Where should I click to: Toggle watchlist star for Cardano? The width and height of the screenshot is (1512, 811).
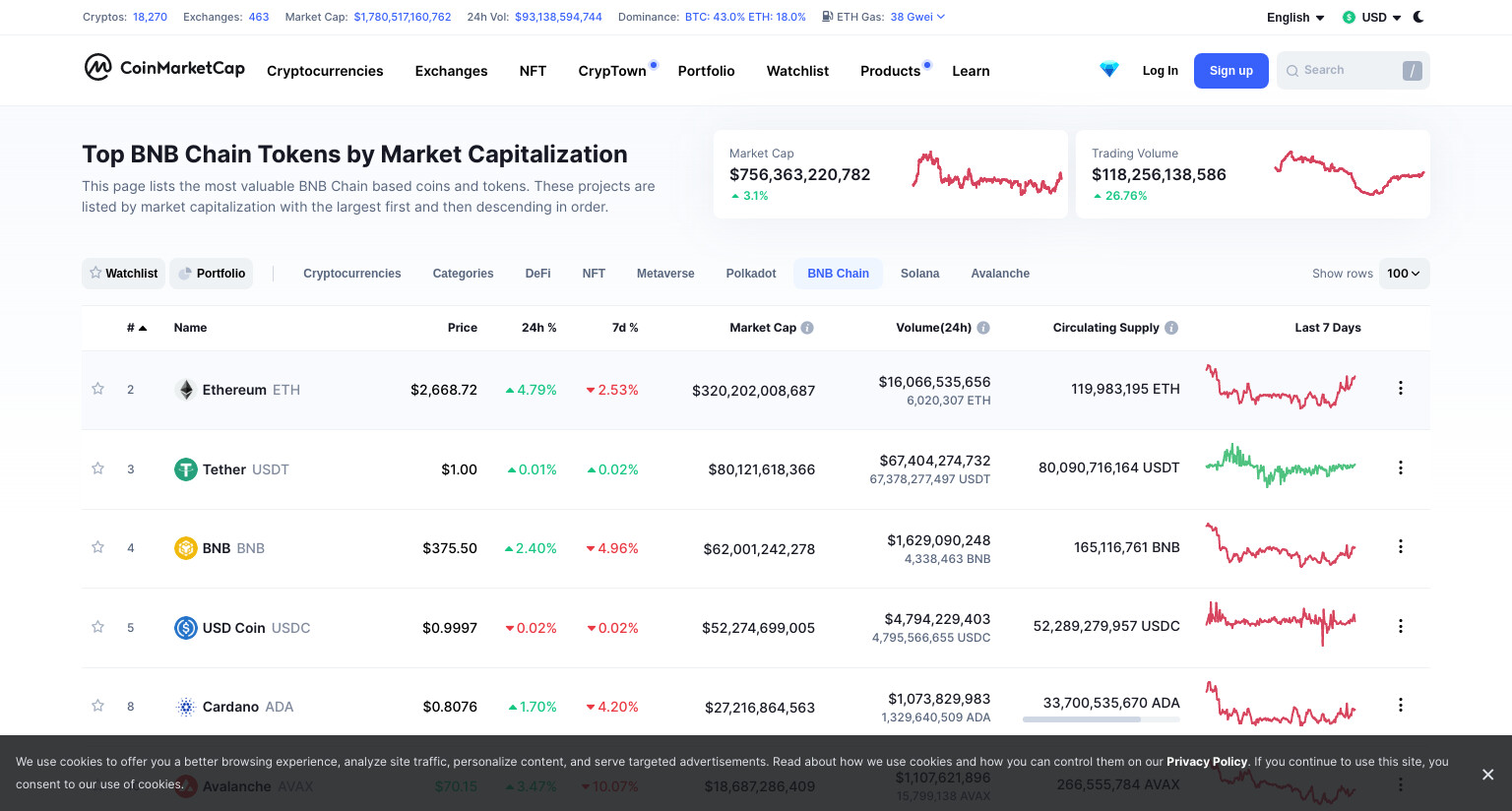pos(97,706)
